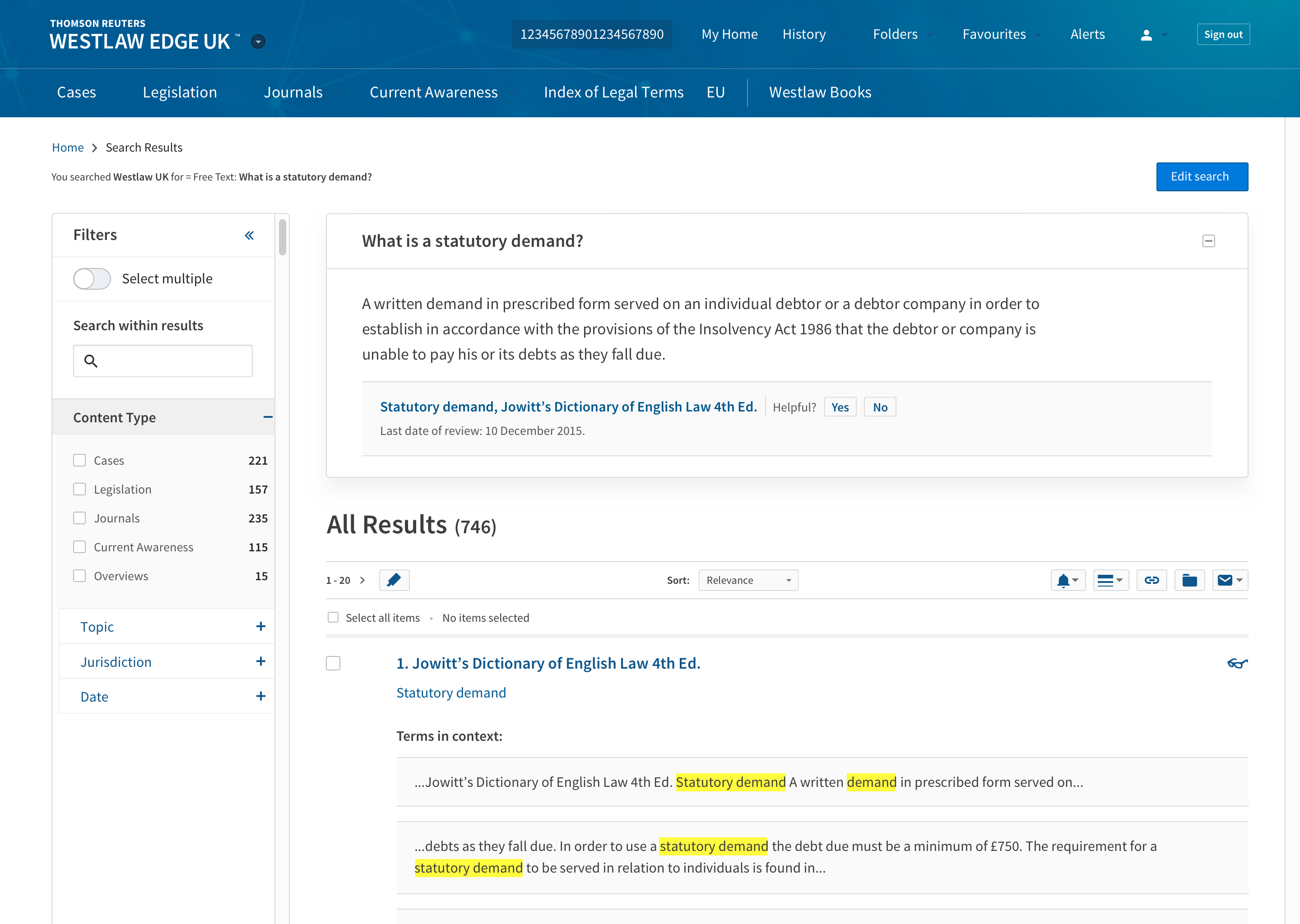Minimize the statutory demand answer box
The width and height of the screenshot is (1300, 924).
[1209, 241]
